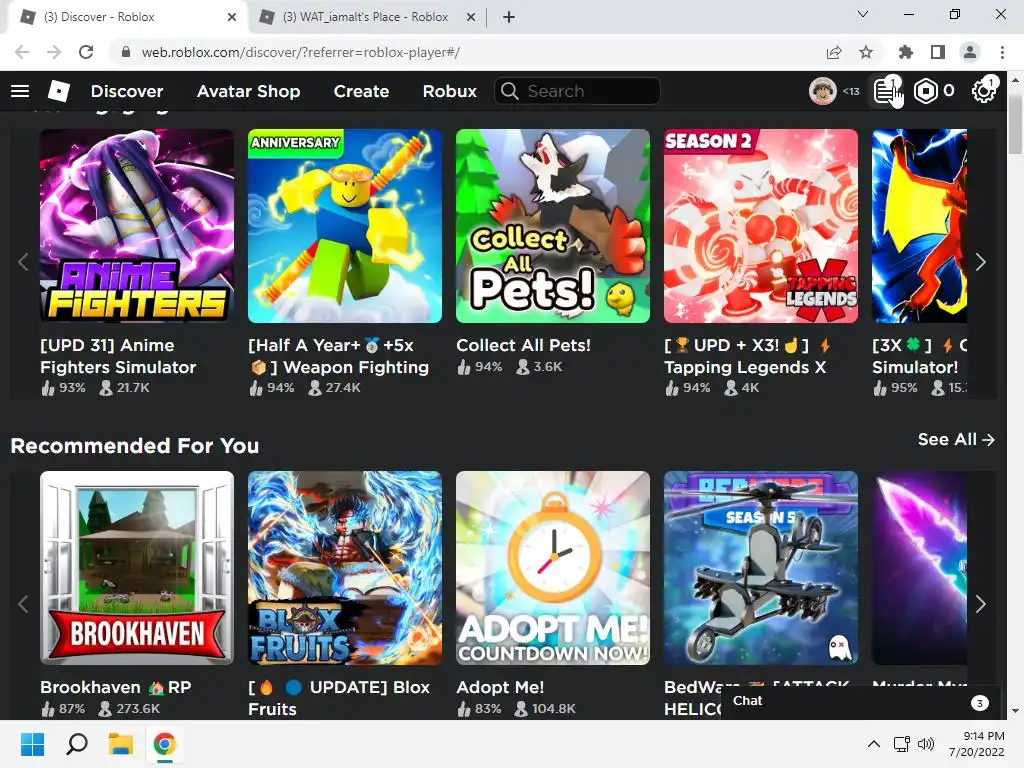Open the network status tray icon
1024x768 pixels.
click(902, 744)
